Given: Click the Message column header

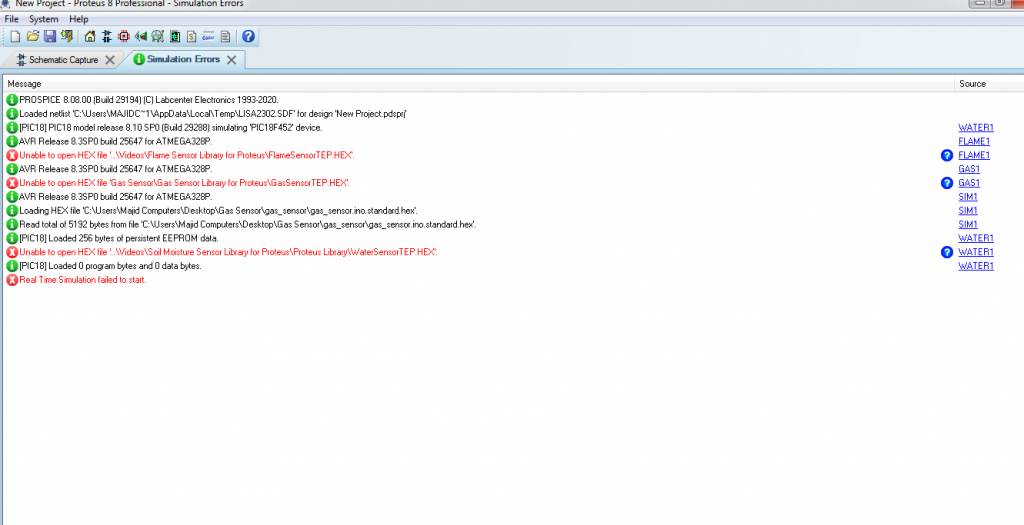Looking at the screenshot, I should pyautogui.click(x=478, y=84).
